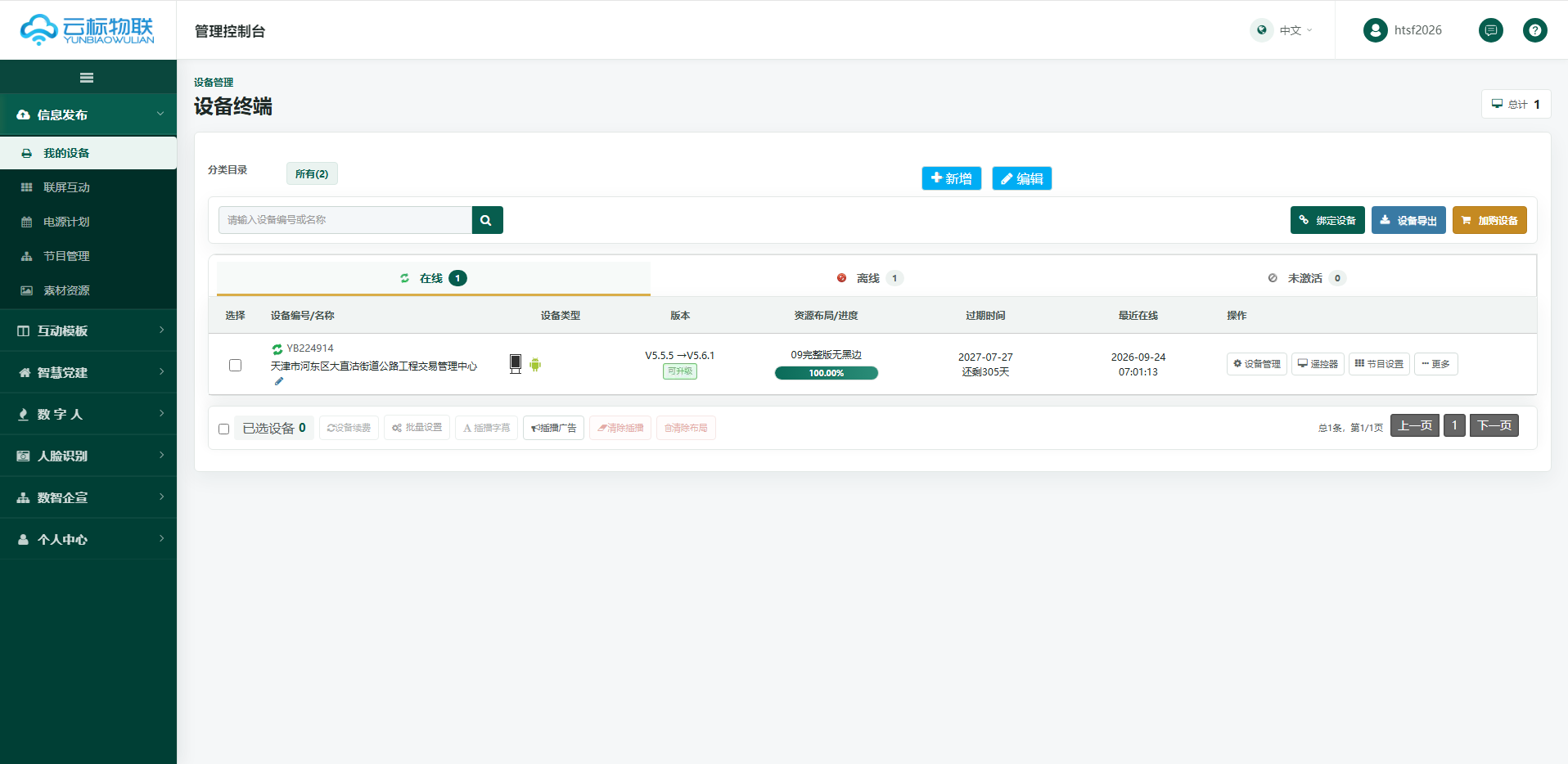Open 联屏互动 in the sidebar

(88, 187)
